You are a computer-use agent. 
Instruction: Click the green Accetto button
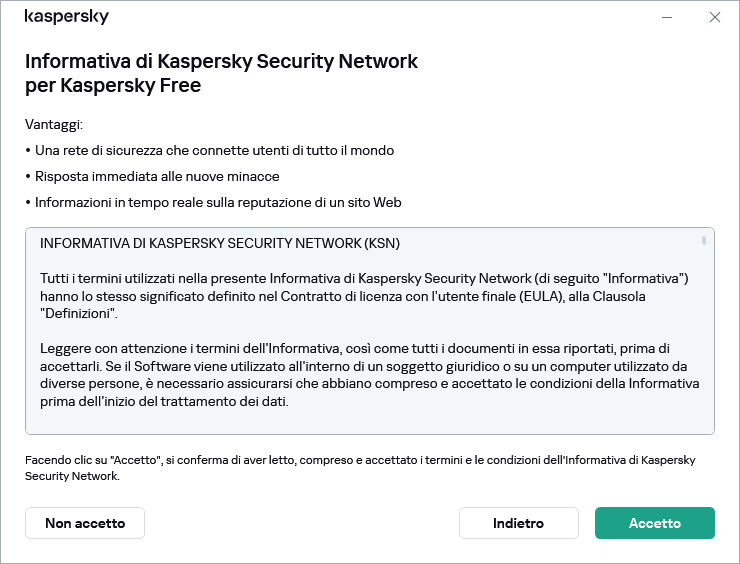pos(654,523)
